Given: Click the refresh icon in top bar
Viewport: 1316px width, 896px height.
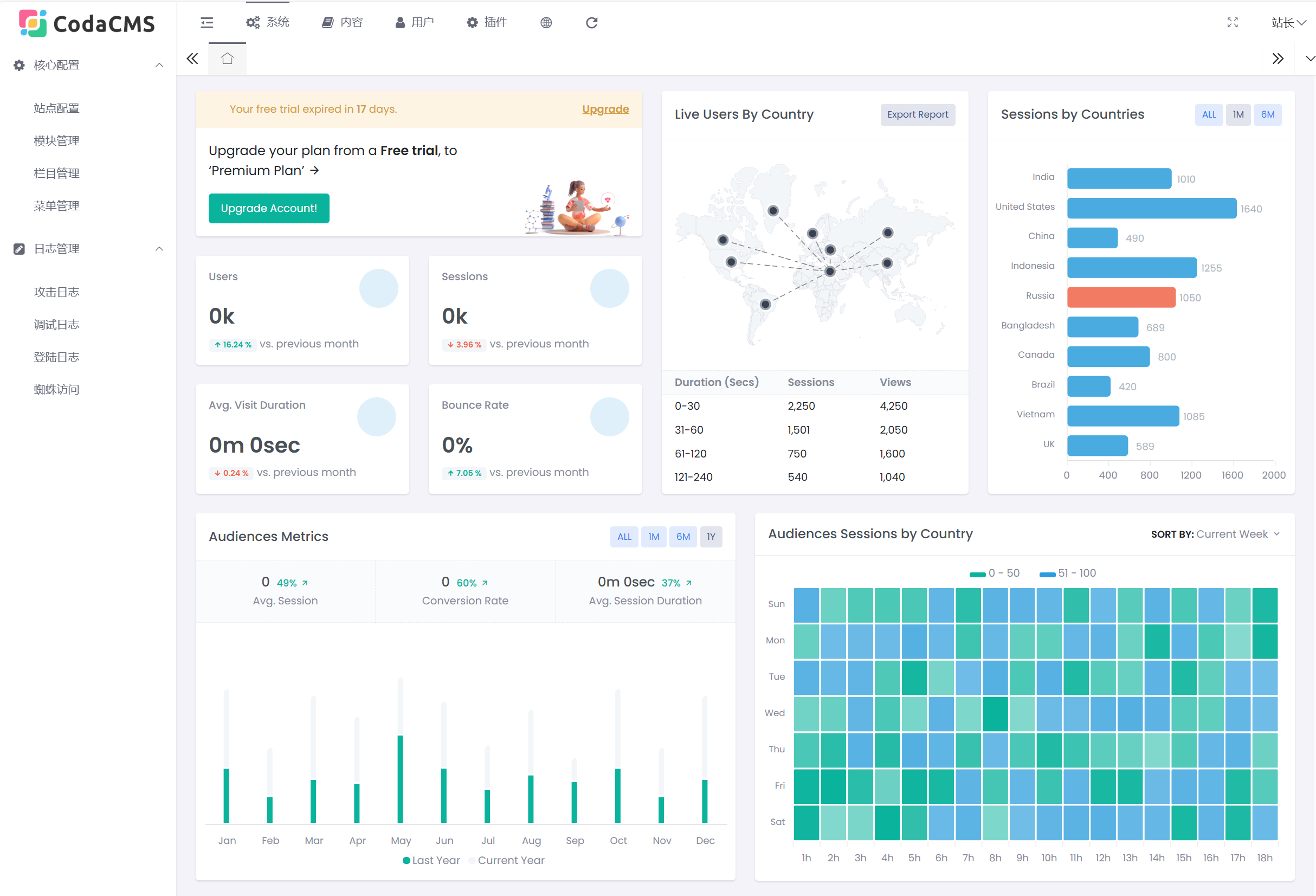Looking at the screenshot, I should click(x=592, y=23).
